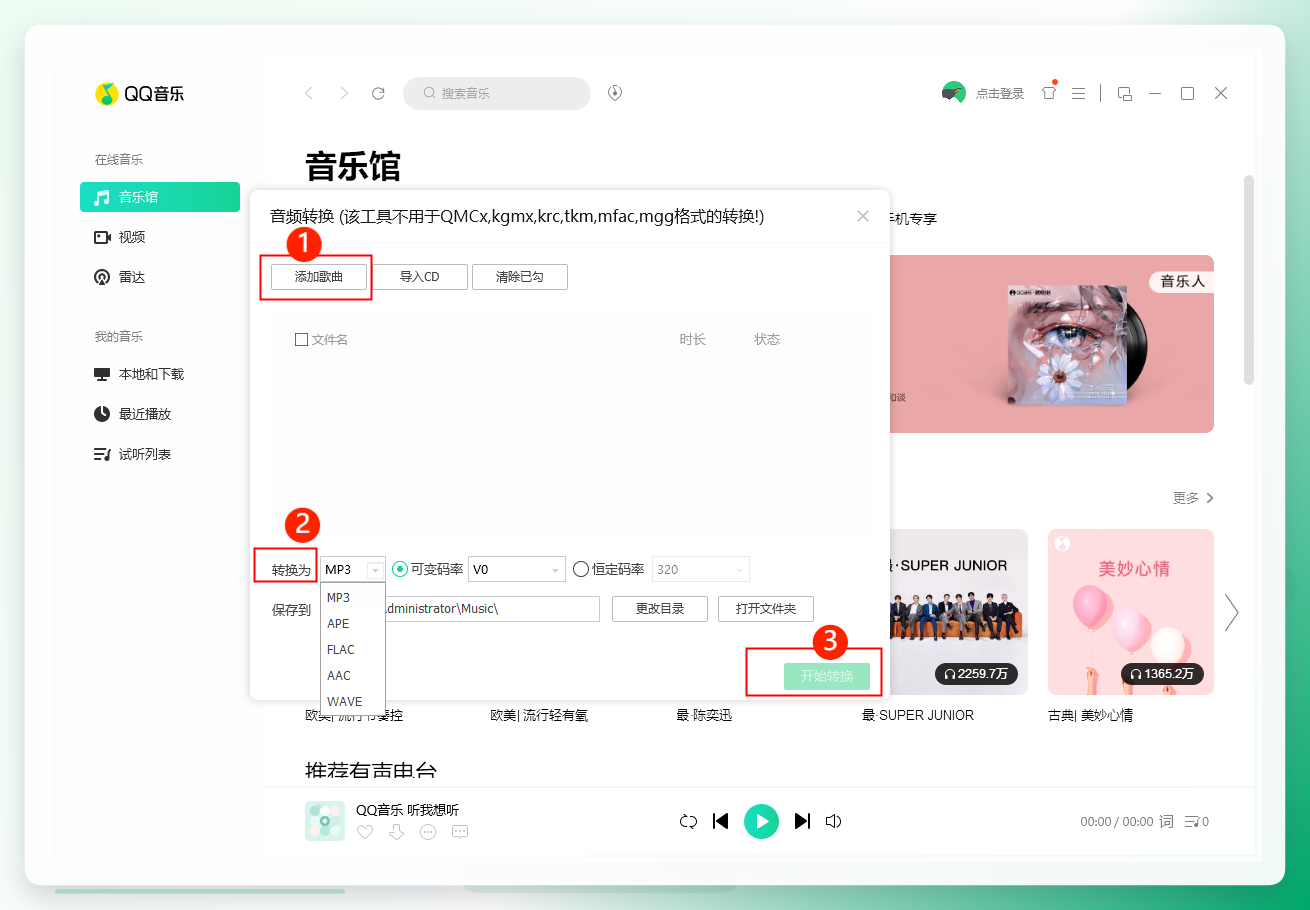Select the 恒定码率 radio button

coord(581,569)
